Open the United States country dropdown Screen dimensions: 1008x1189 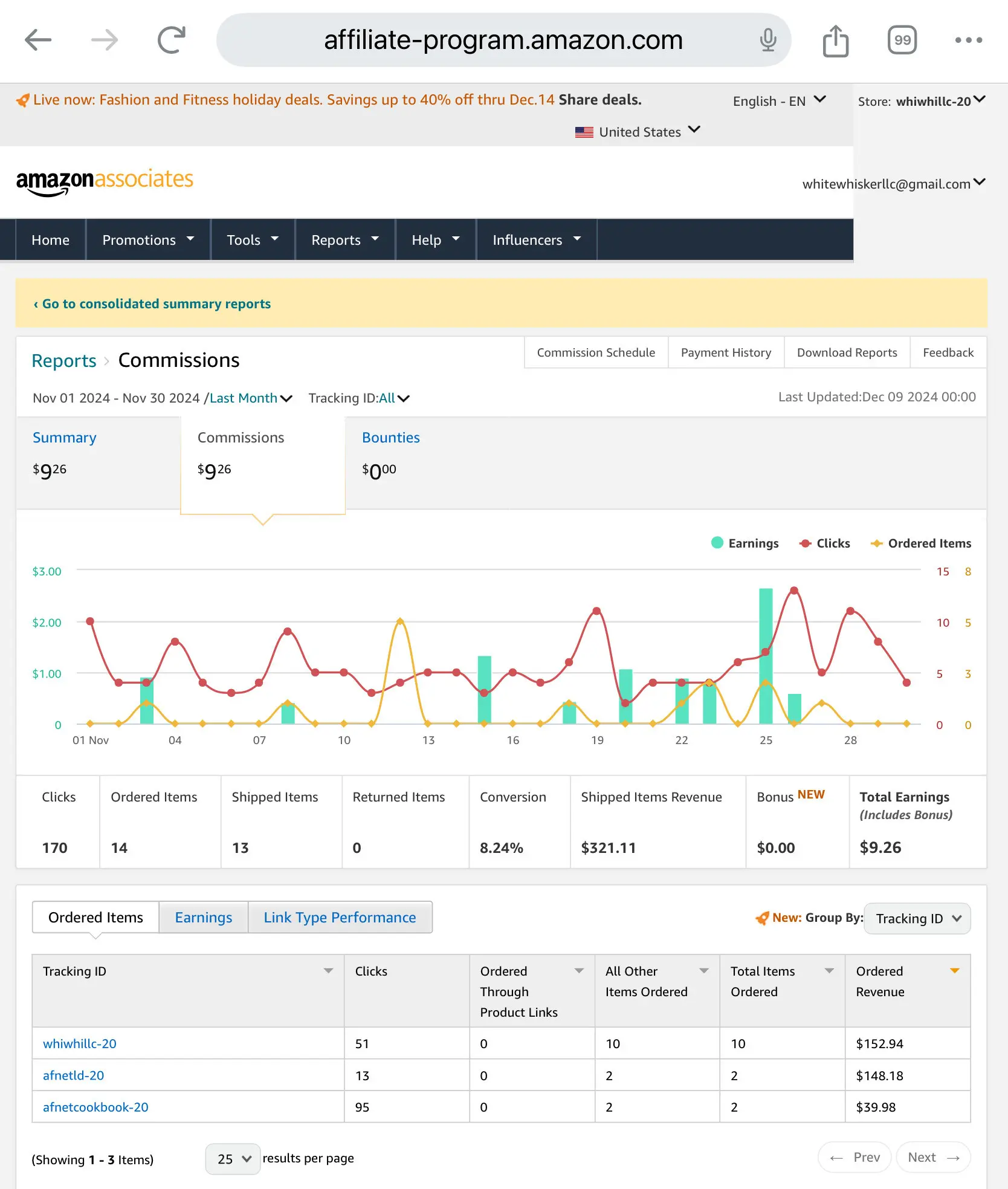coord(638,132)
